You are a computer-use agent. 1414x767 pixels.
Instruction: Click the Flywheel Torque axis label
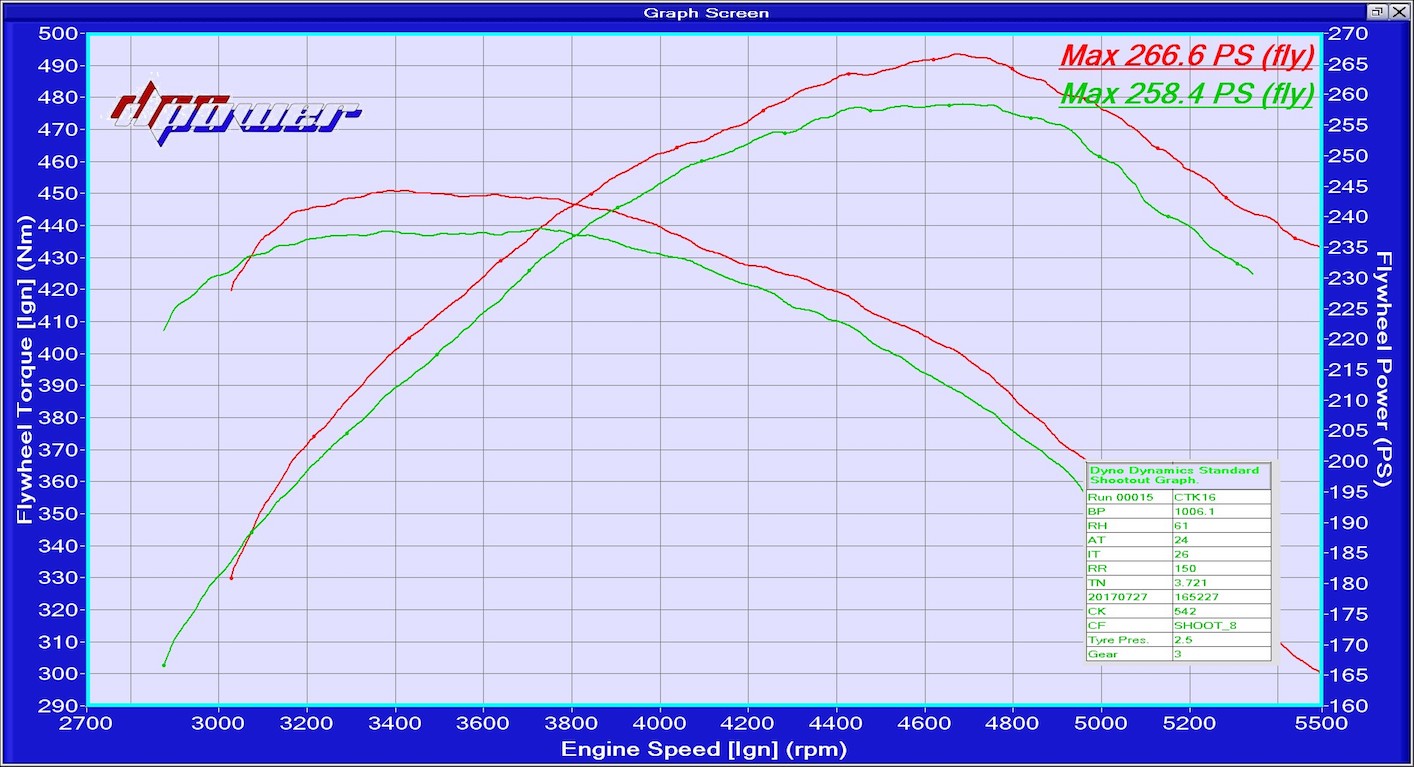(24, 369)
